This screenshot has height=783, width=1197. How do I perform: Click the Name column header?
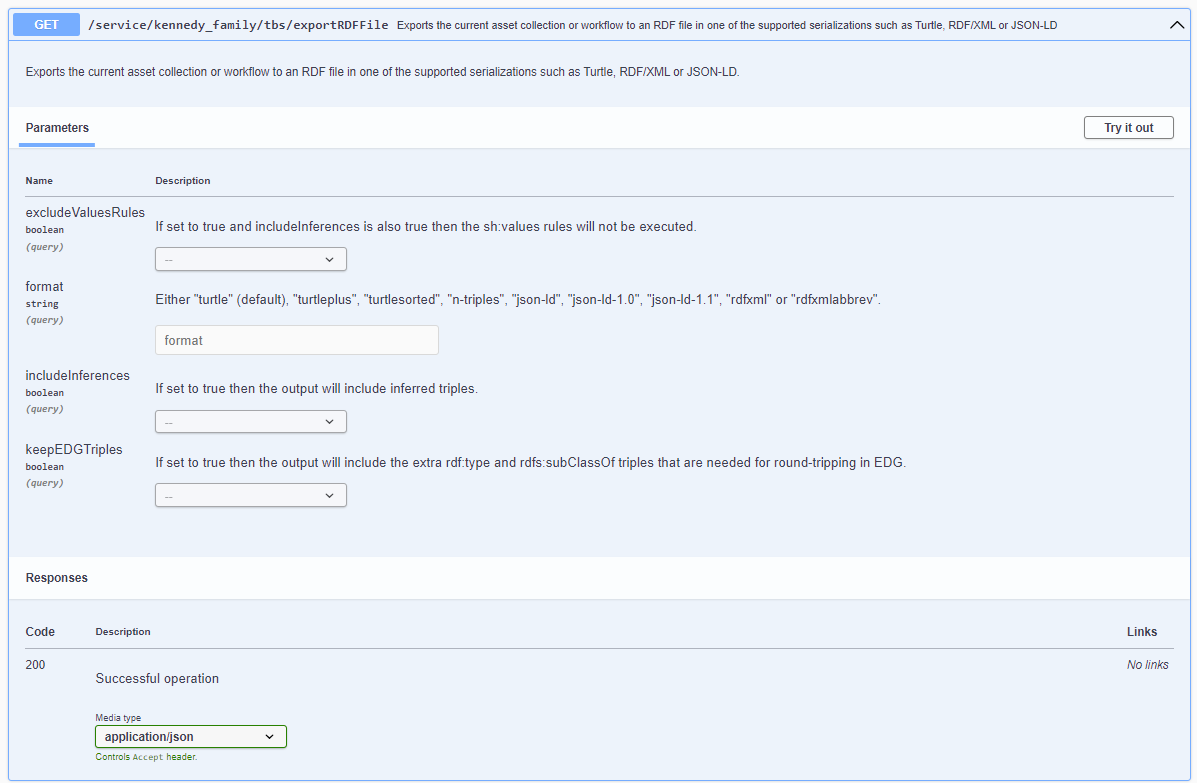[x=39, y=180]
